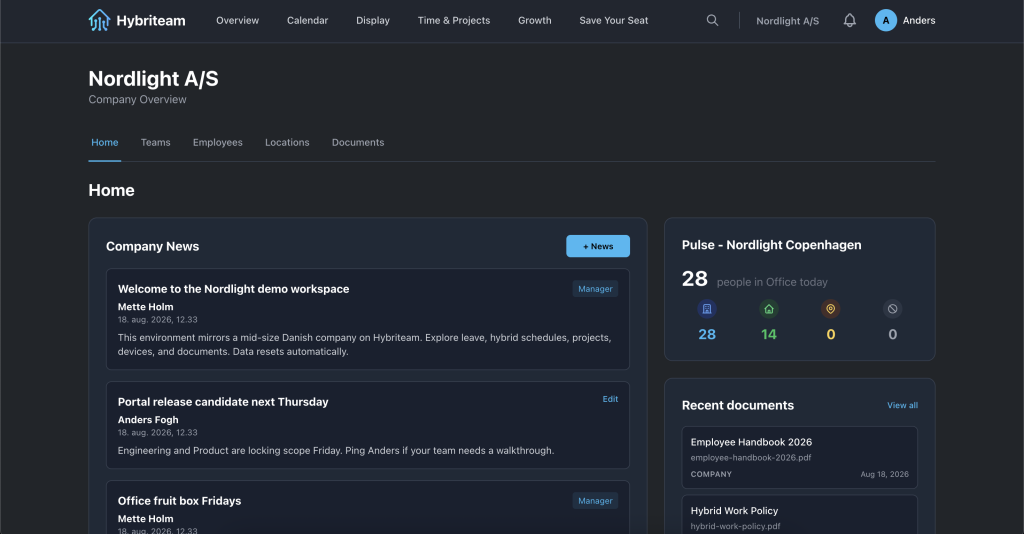
Task: Click the office count 28 value
Action: (707, 334)
